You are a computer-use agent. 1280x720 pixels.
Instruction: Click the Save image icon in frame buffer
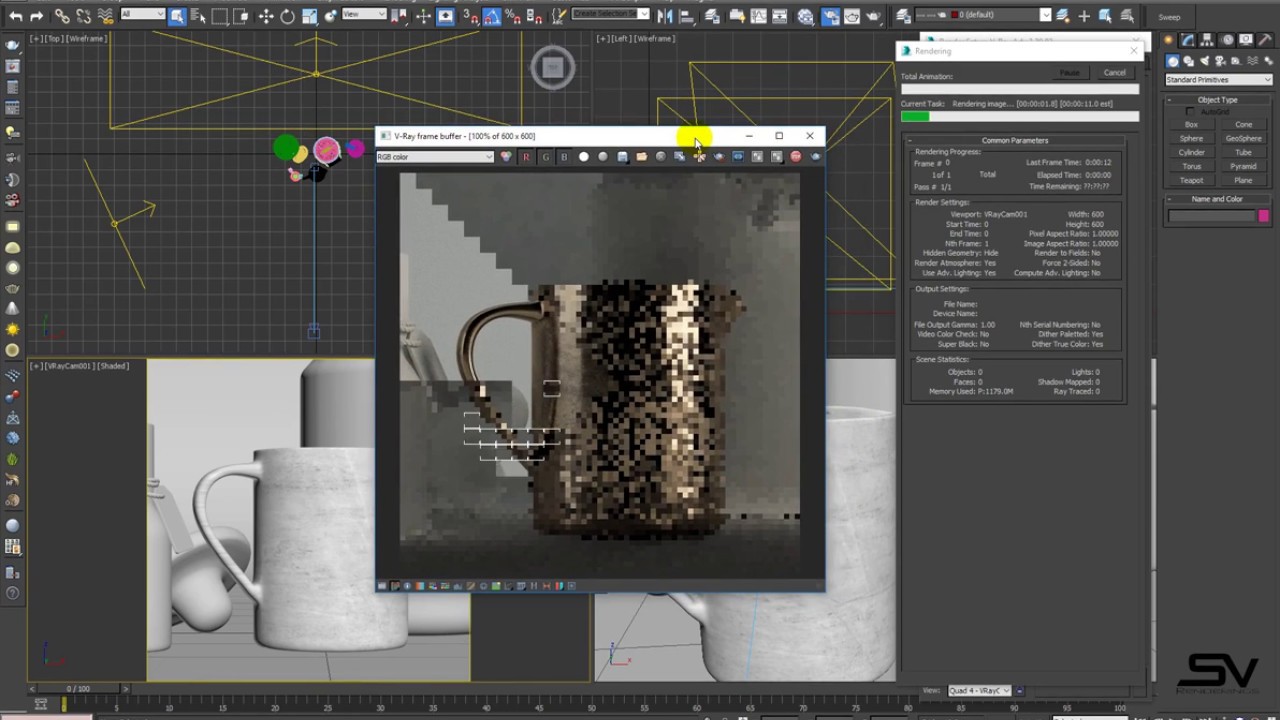(x=622, y=157)
